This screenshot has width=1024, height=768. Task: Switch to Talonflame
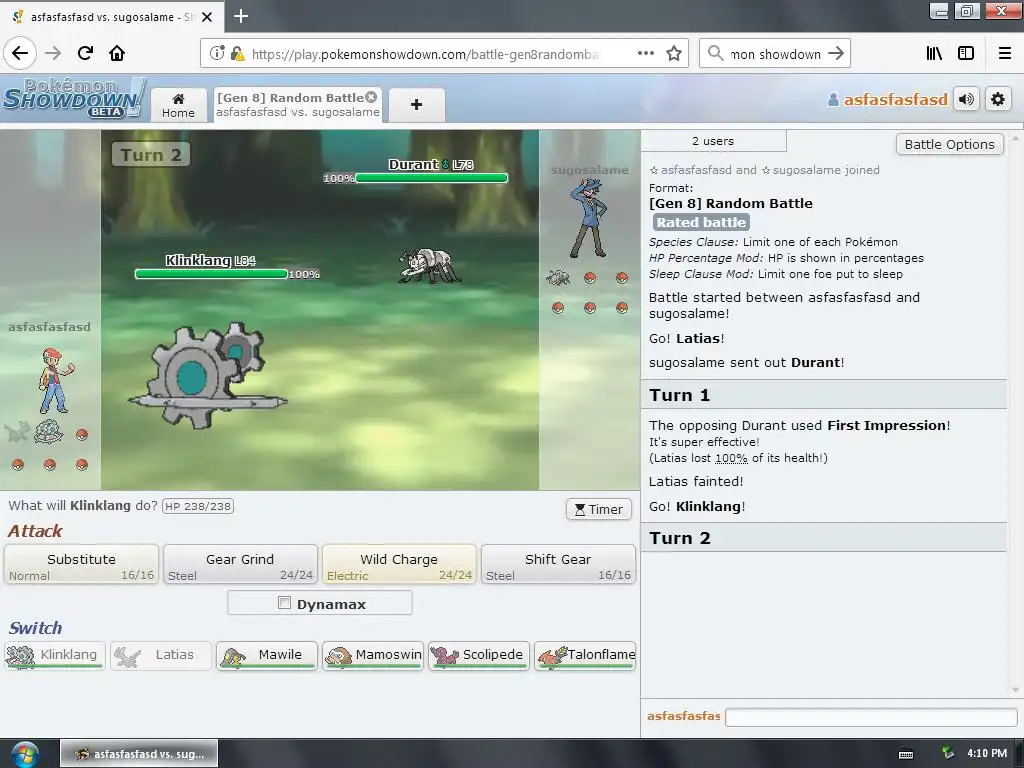585,656
